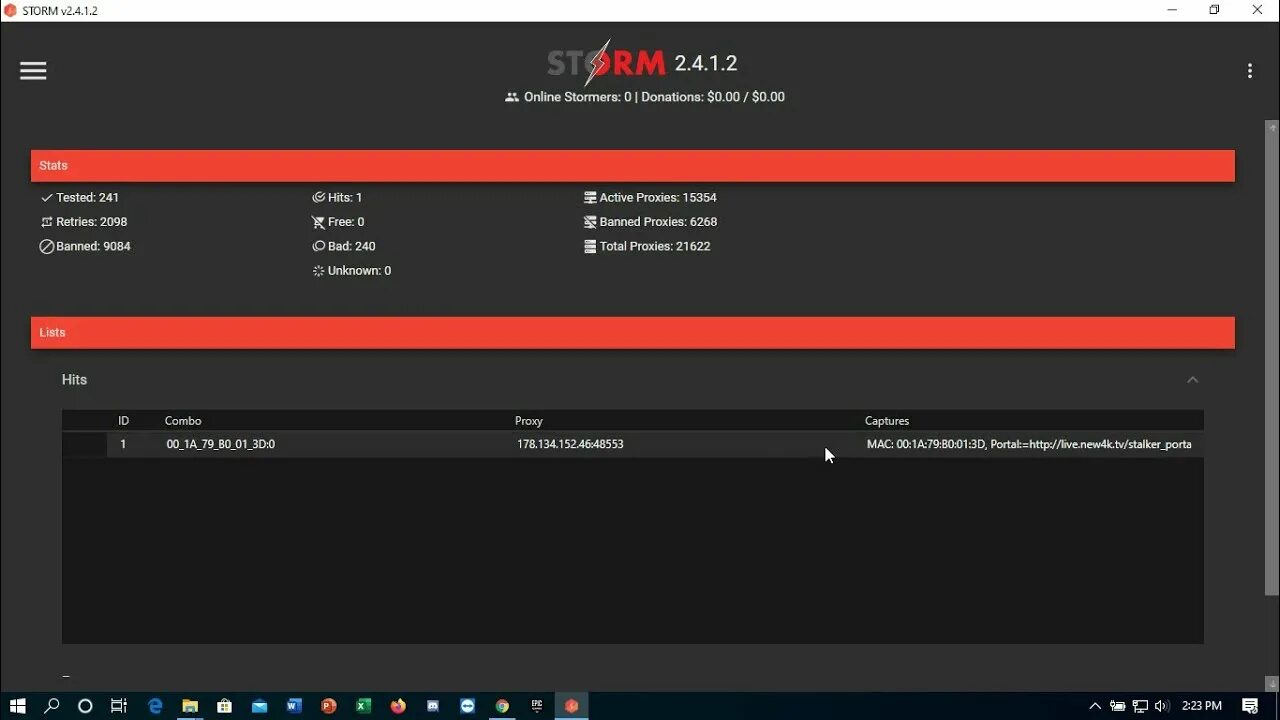Click the Hits: 1 stat

click(337, 198)
